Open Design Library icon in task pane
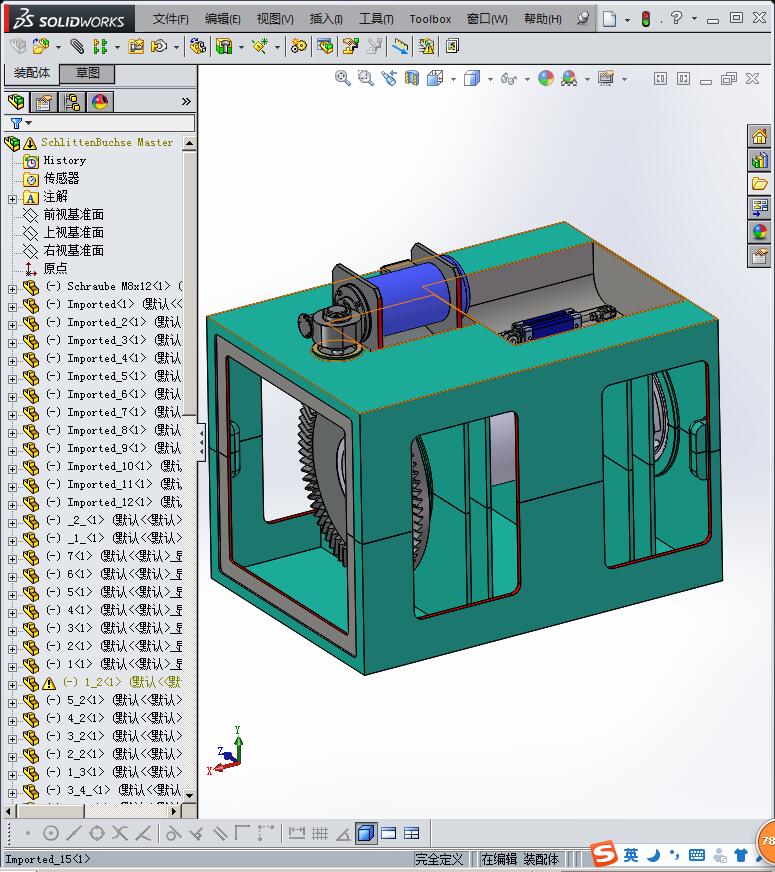Screen dimensions: 775x872 [x=759, y=161]
